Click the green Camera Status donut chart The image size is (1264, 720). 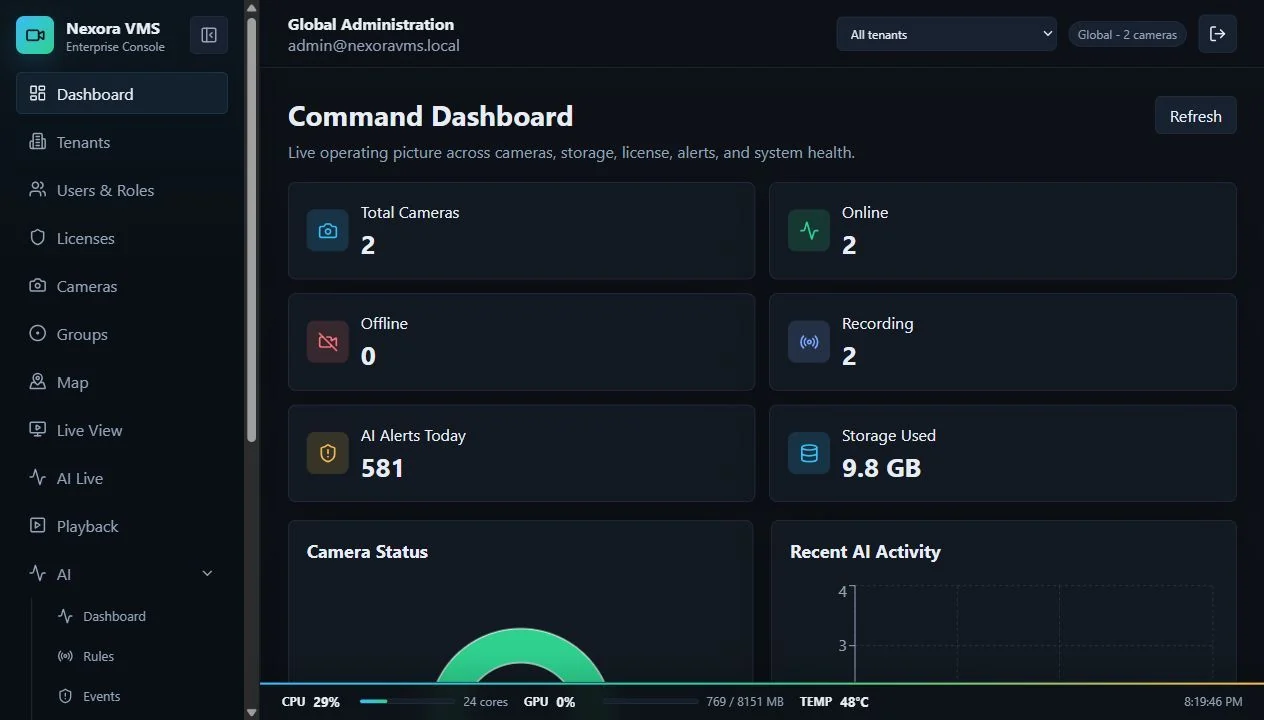pyautogui.click(x=520, y=655)
